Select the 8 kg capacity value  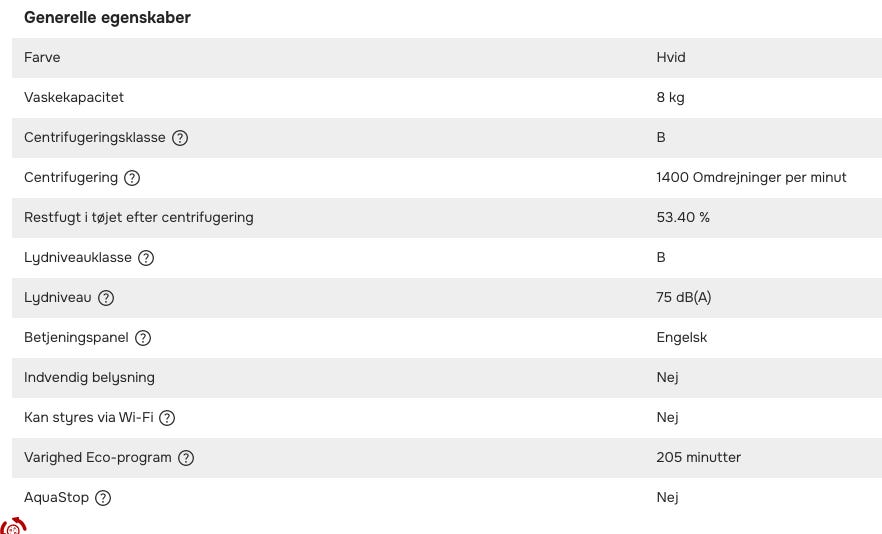tap(670, 98)
